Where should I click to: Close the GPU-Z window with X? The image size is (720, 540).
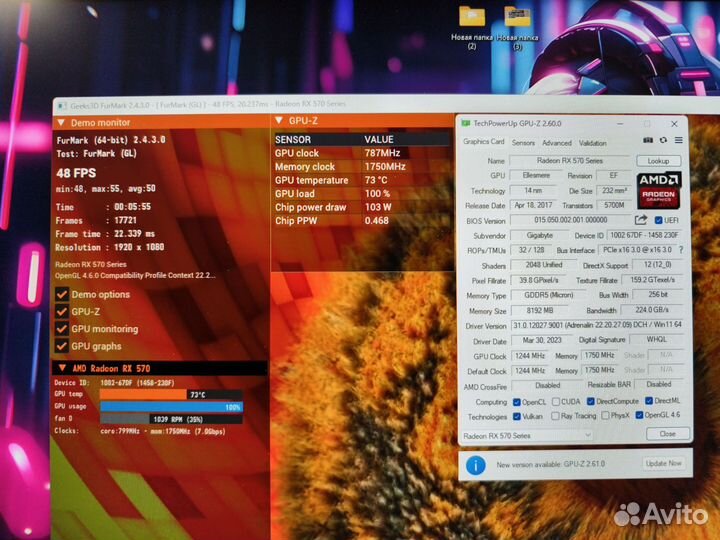(x=674, y=124)
